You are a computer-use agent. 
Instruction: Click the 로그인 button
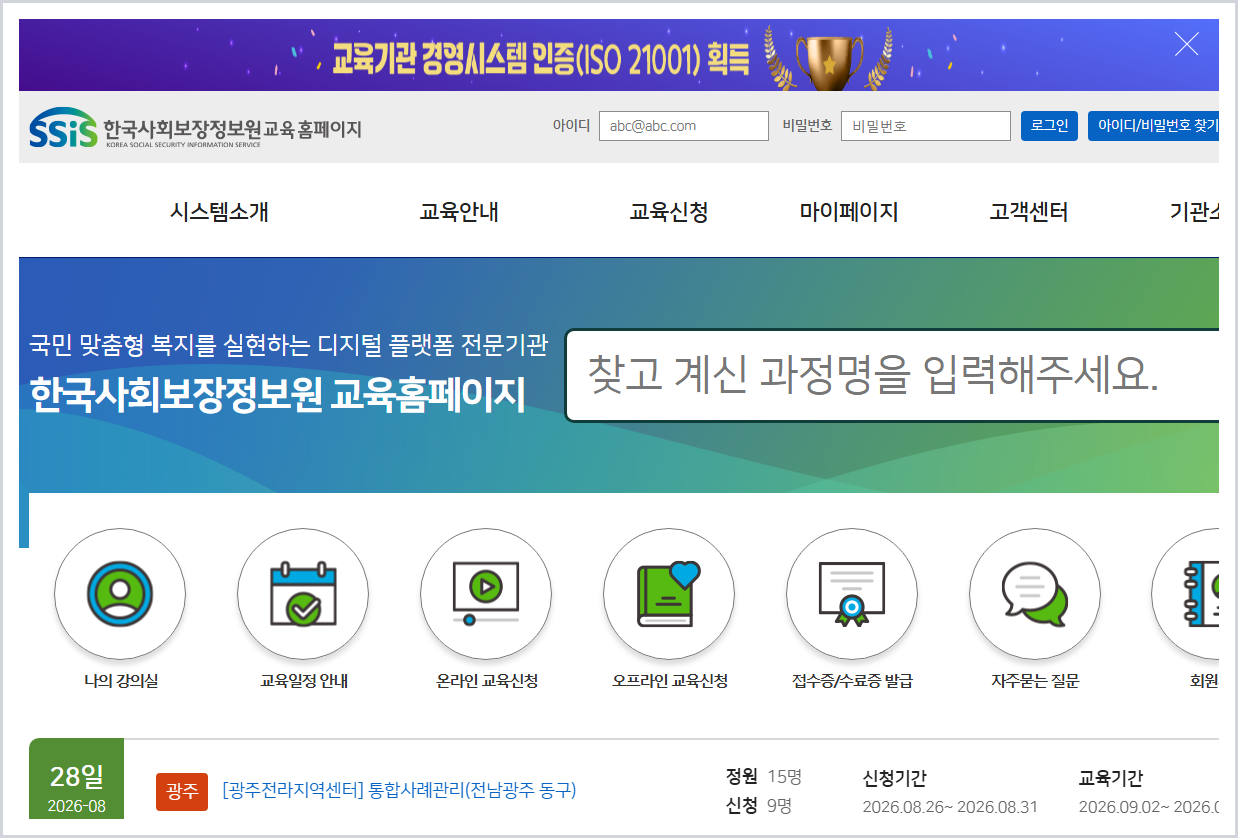pos(1049,126)
